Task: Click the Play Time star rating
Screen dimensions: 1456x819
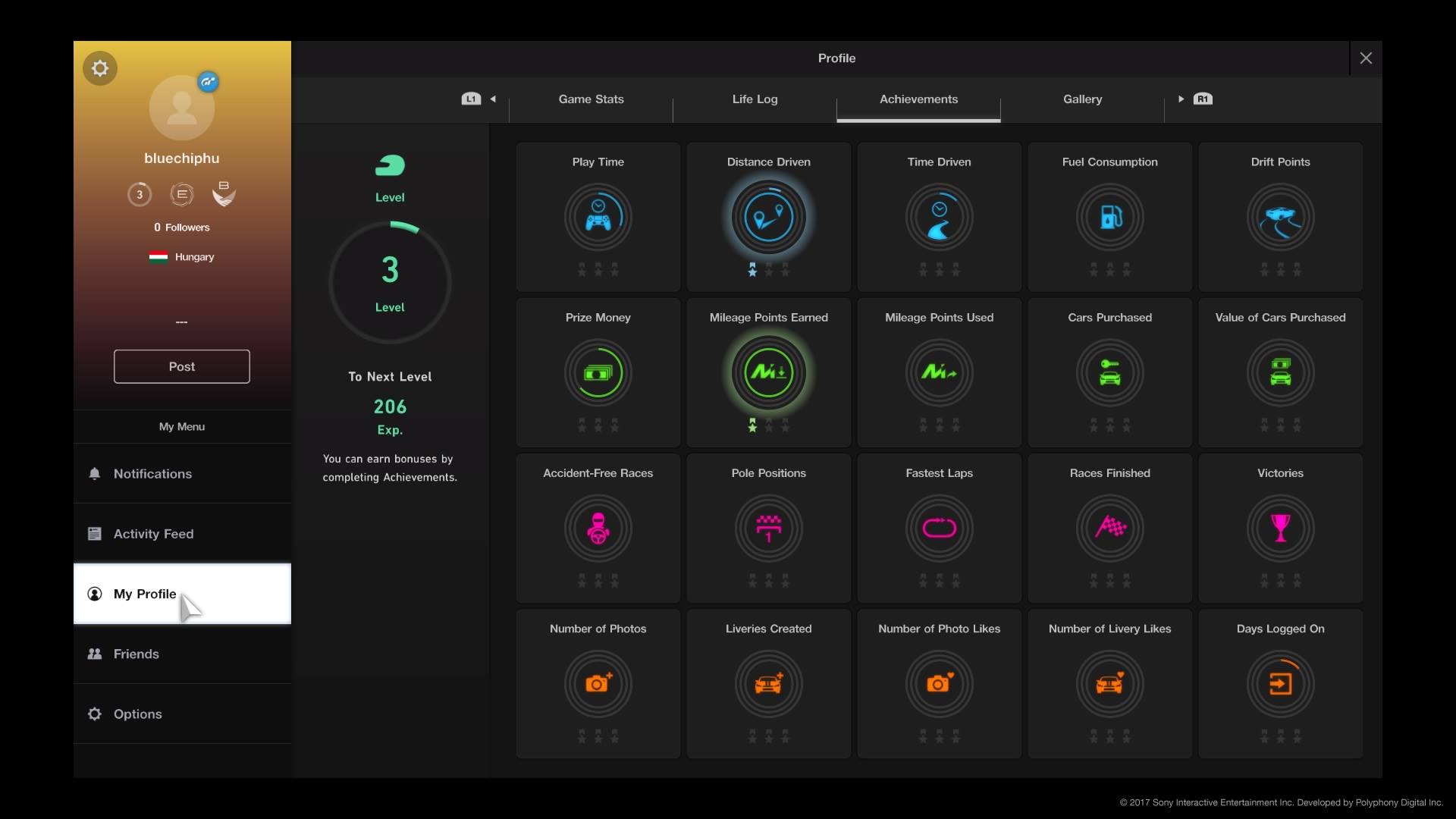Action: 598,269
